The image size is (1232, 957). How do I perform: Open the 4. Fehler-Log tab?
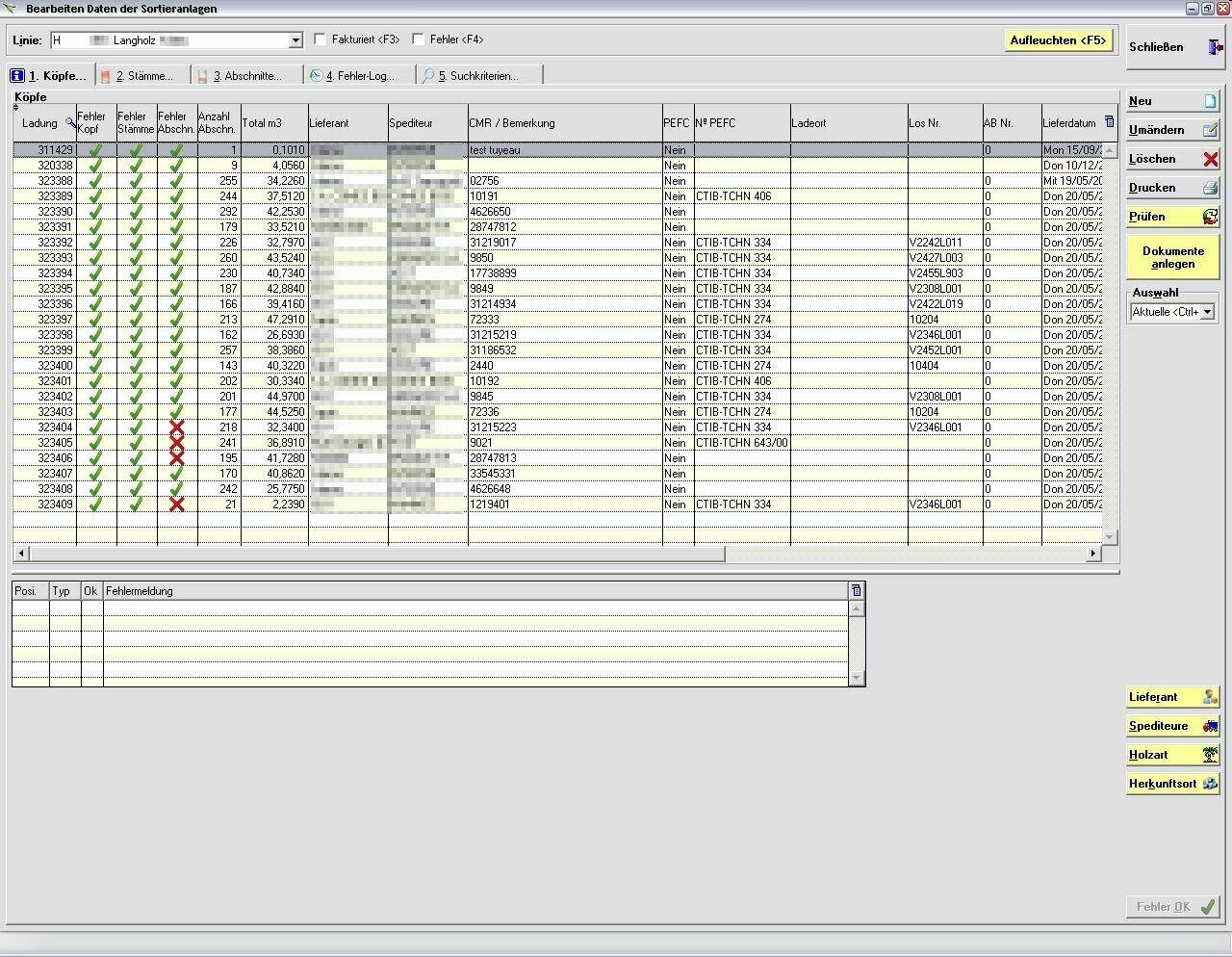tap(359, 76)
